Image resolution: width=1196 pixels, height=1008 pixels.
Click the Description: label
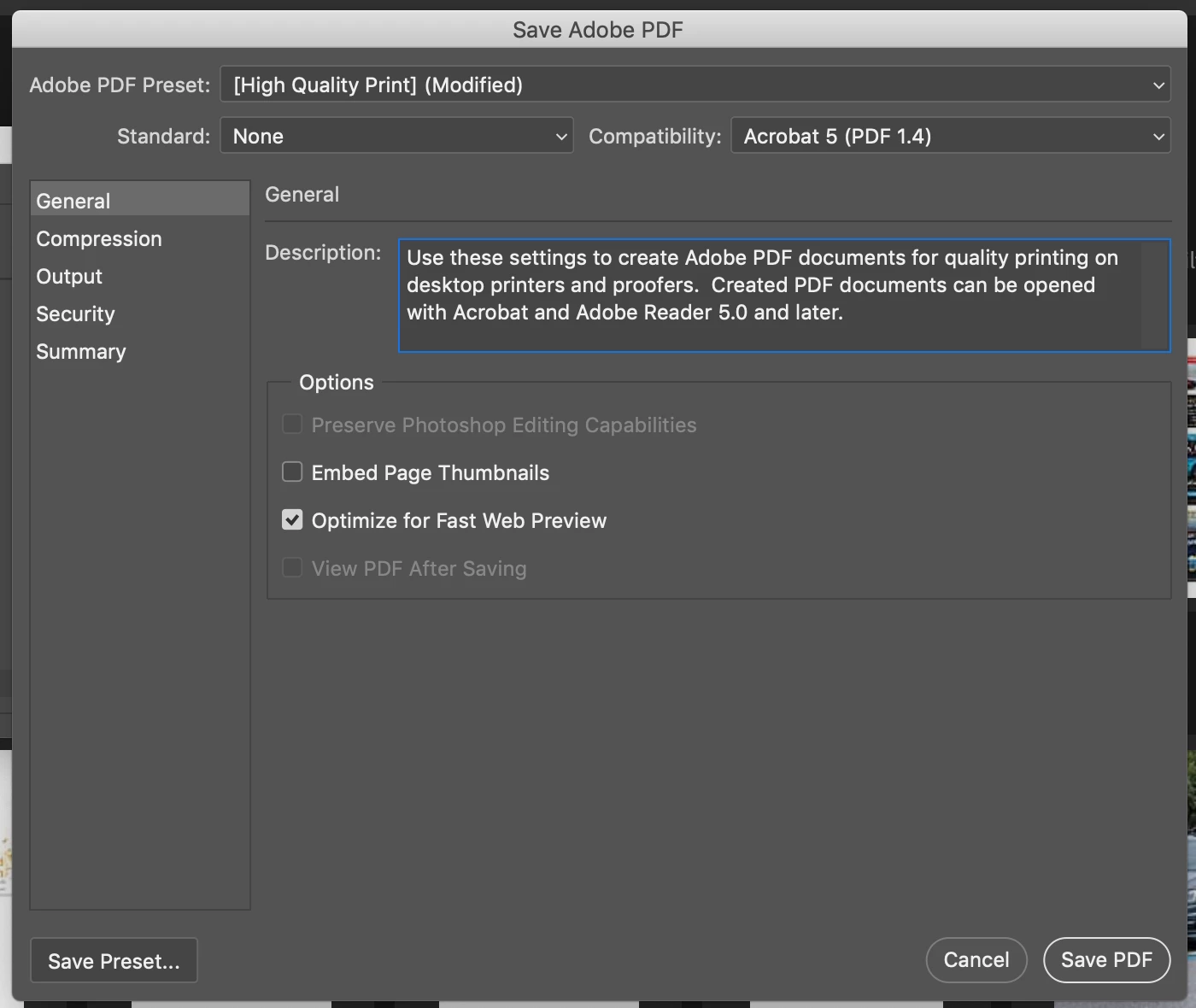(x=323, y=253)
